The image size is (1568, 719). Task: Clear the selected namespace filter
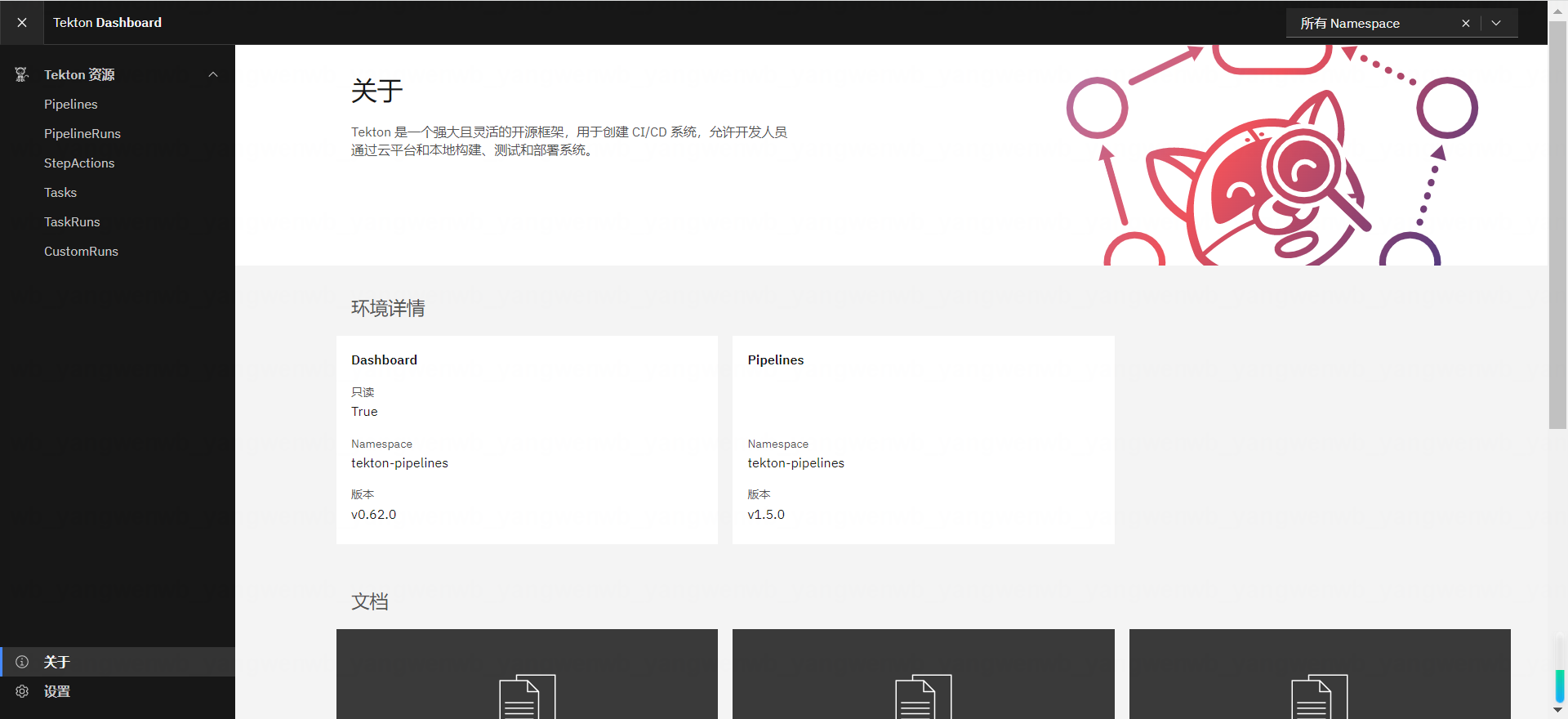tap(1466, 24)
